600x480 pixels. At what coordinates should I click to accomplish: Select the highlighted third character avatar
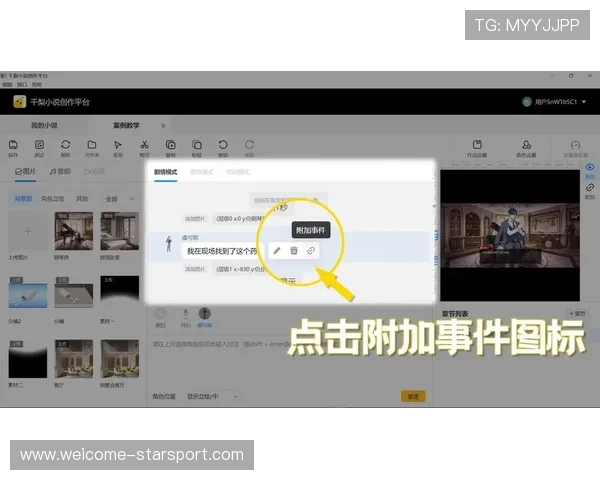click(205, 313)
